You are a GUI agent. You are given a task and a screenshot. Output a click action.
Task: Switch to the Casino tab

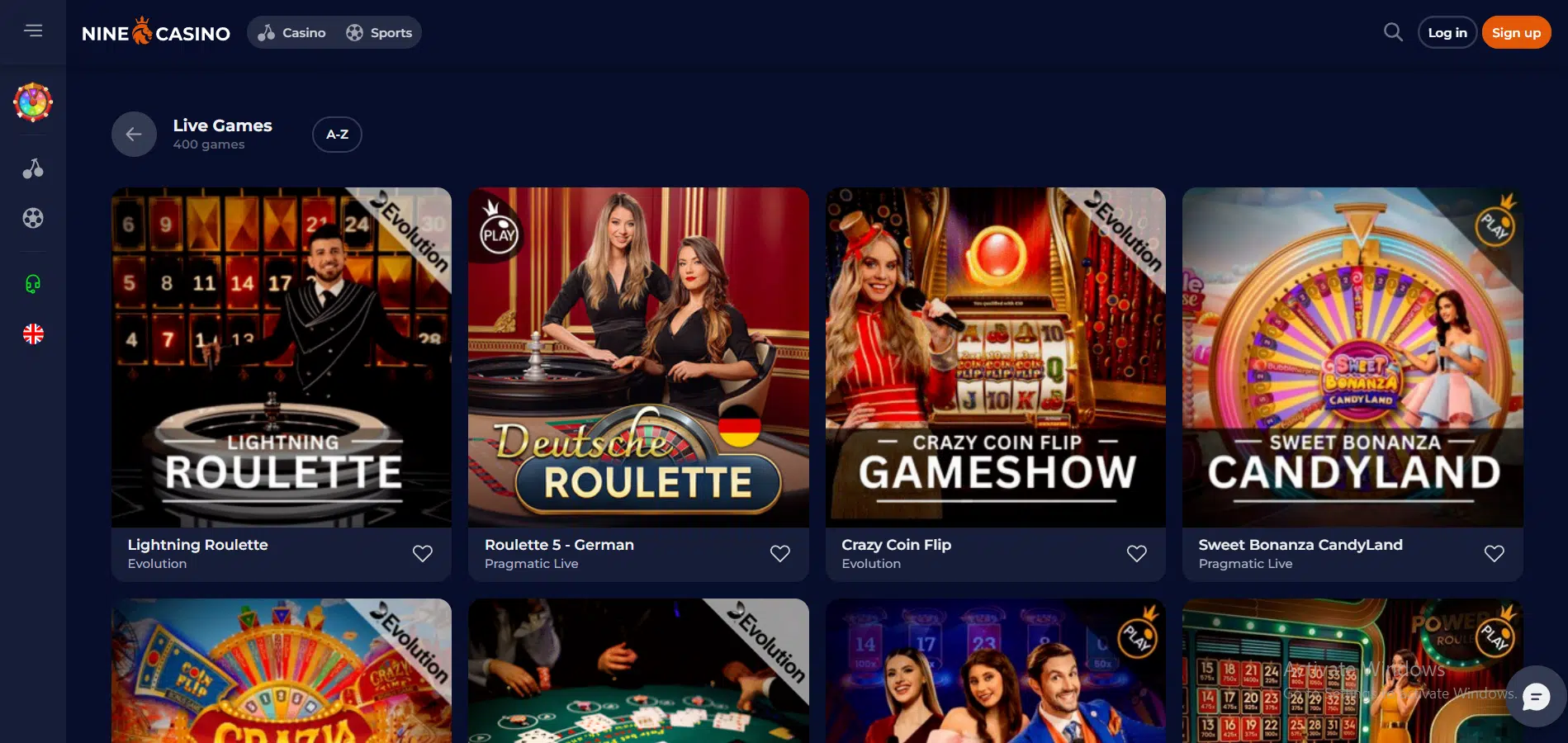[x=292, y=32]
